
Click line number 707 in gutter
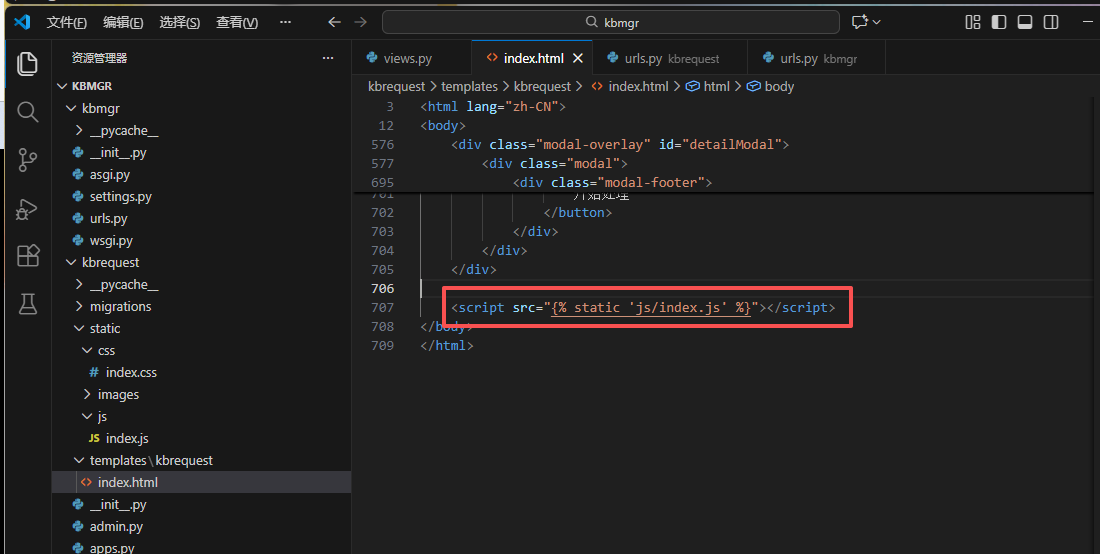point(382,307)
